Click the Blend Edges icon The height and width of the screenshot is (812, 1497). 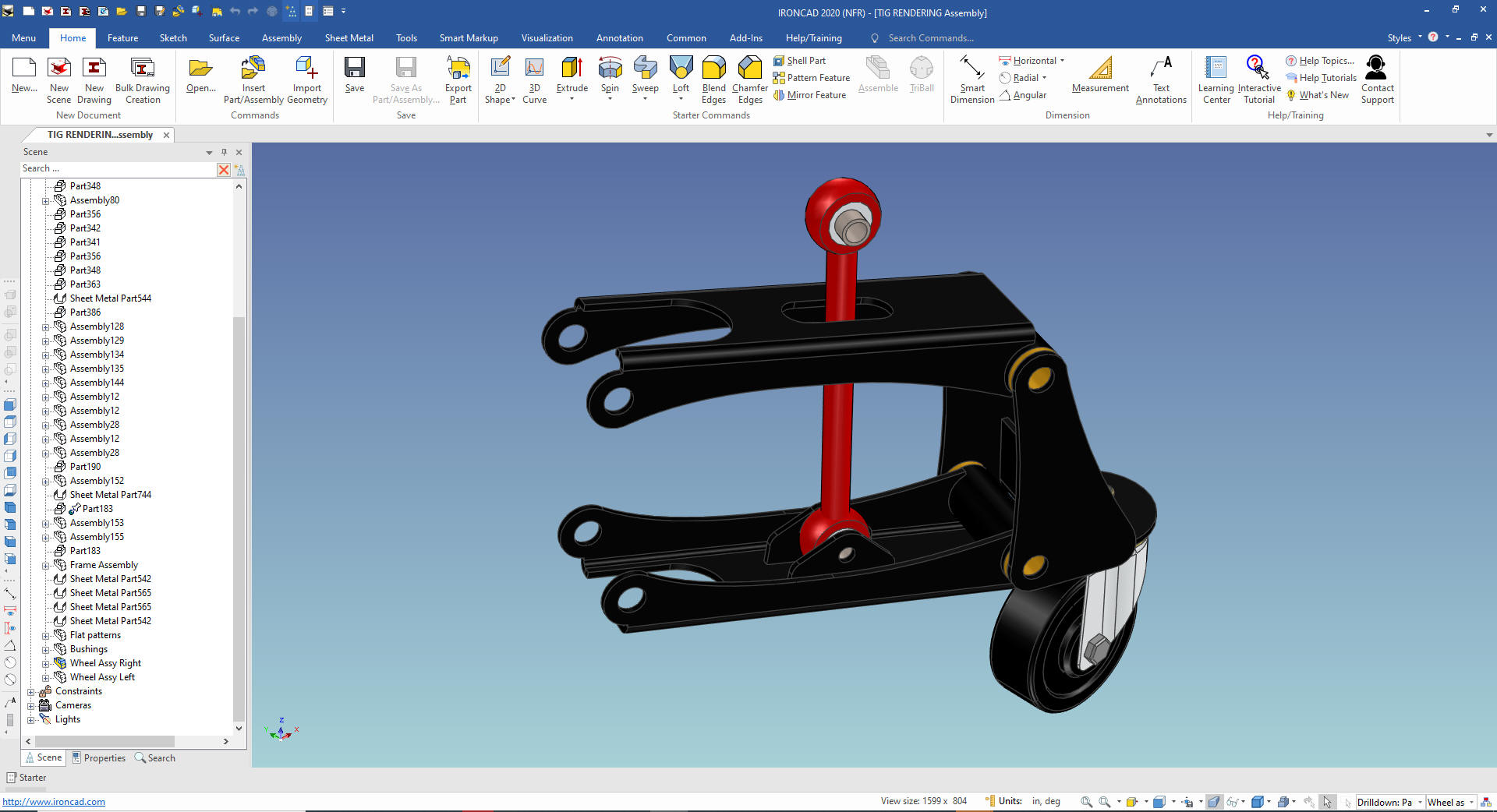(x=713, y=69)
